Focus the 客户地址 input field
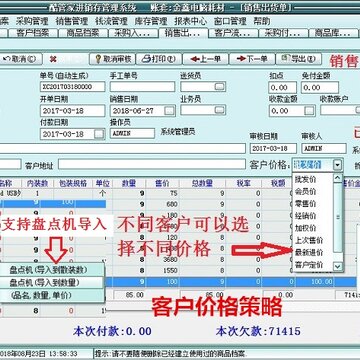Viewport: 360px width, 360px height. 152,164
